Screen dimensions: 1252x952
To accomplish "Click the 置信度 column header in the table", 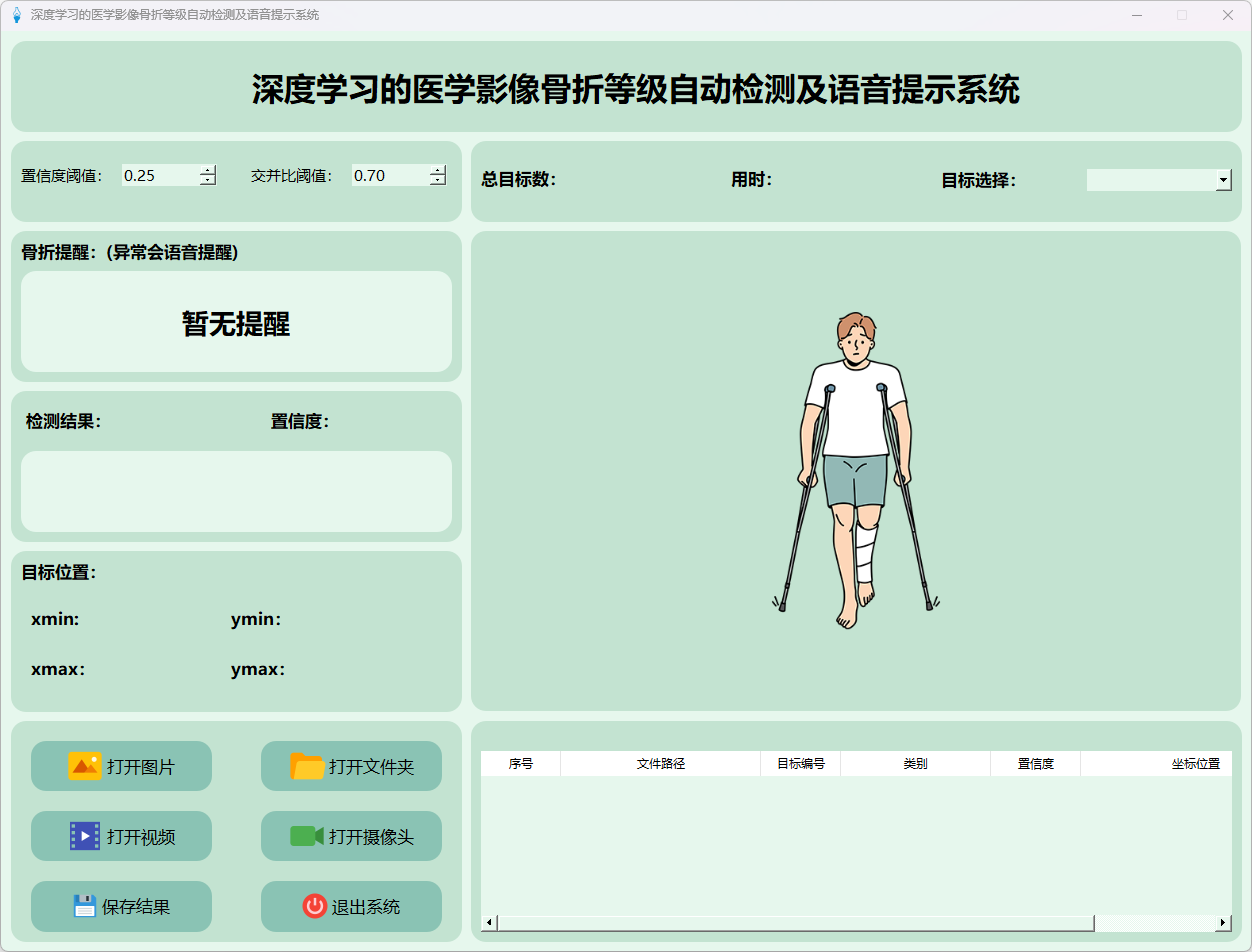I will [x=1035, y=764].
